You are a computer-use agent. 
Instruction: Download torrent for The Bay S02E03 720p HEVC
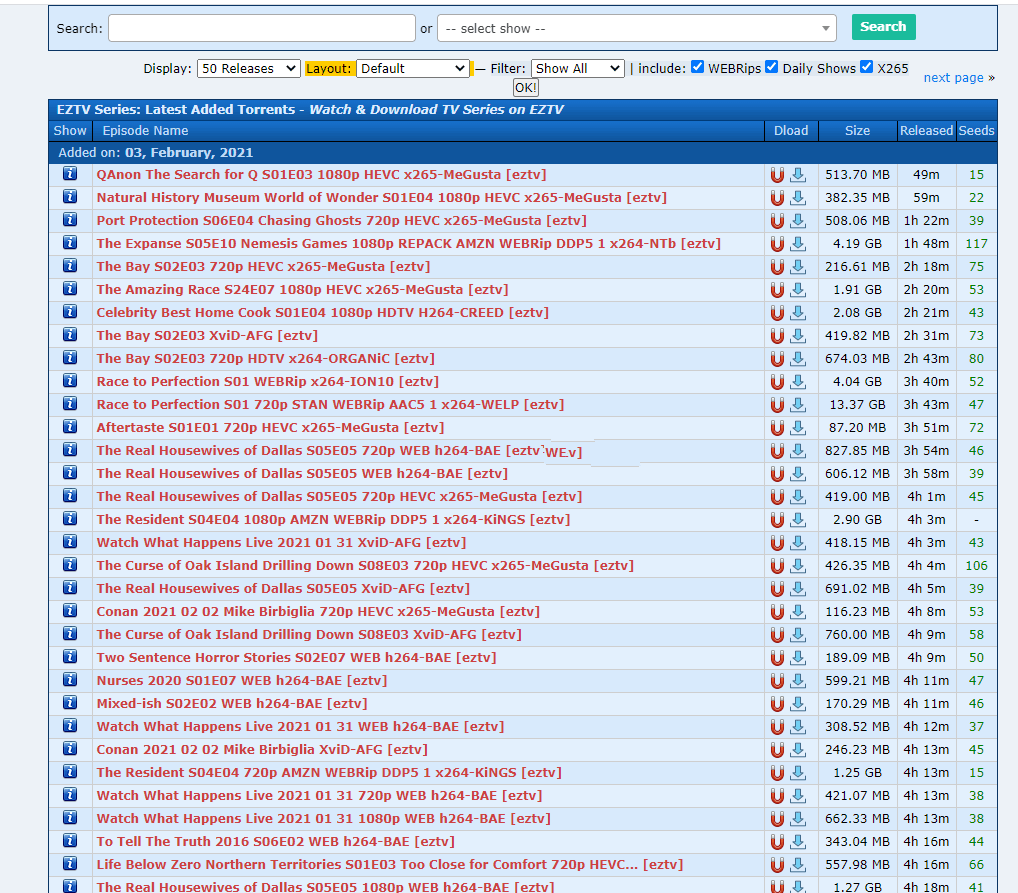pyautogui.click(x=798, y=267)
